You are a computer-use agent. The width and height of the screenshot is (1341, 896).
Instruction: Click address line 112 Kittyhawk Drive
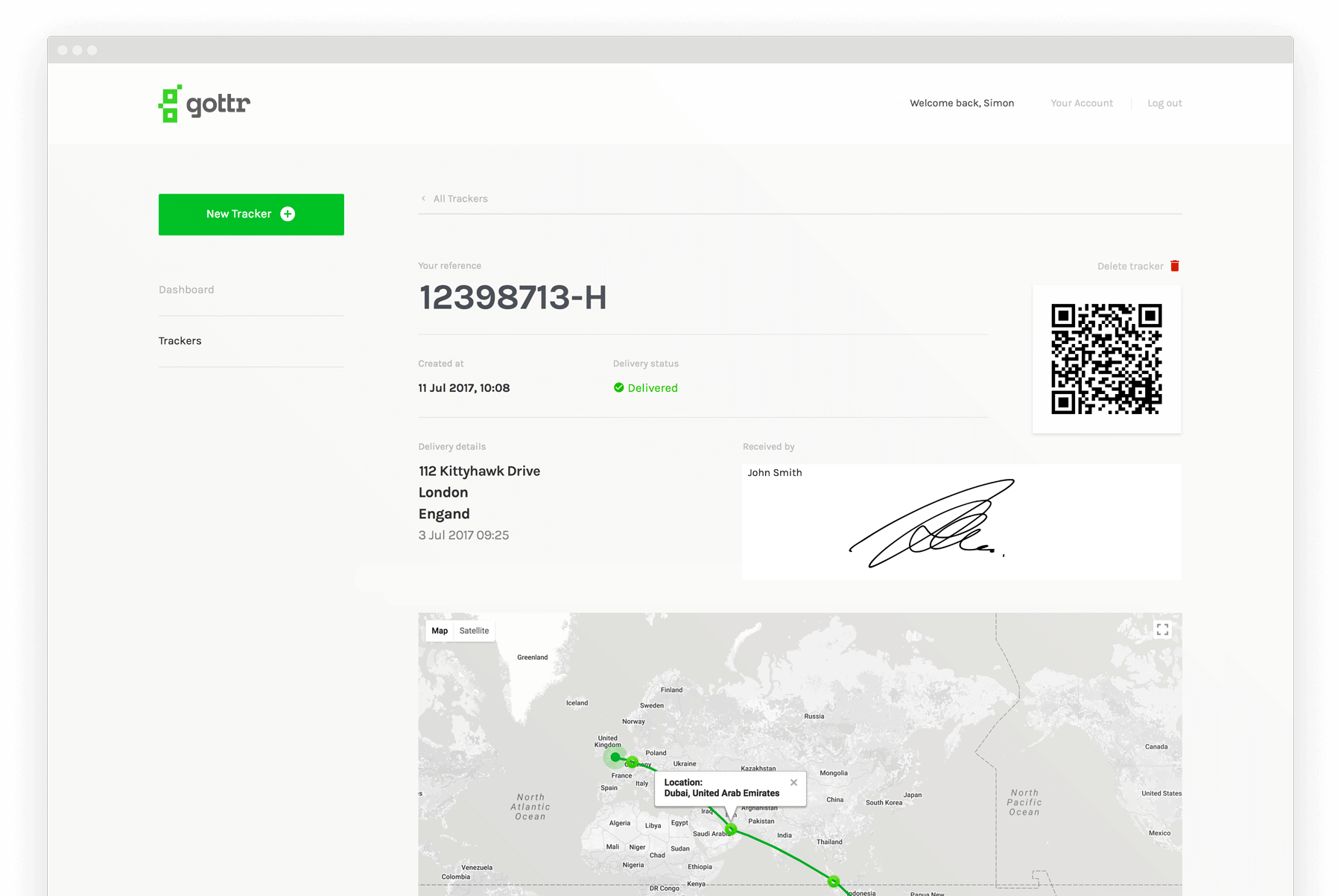479,471
